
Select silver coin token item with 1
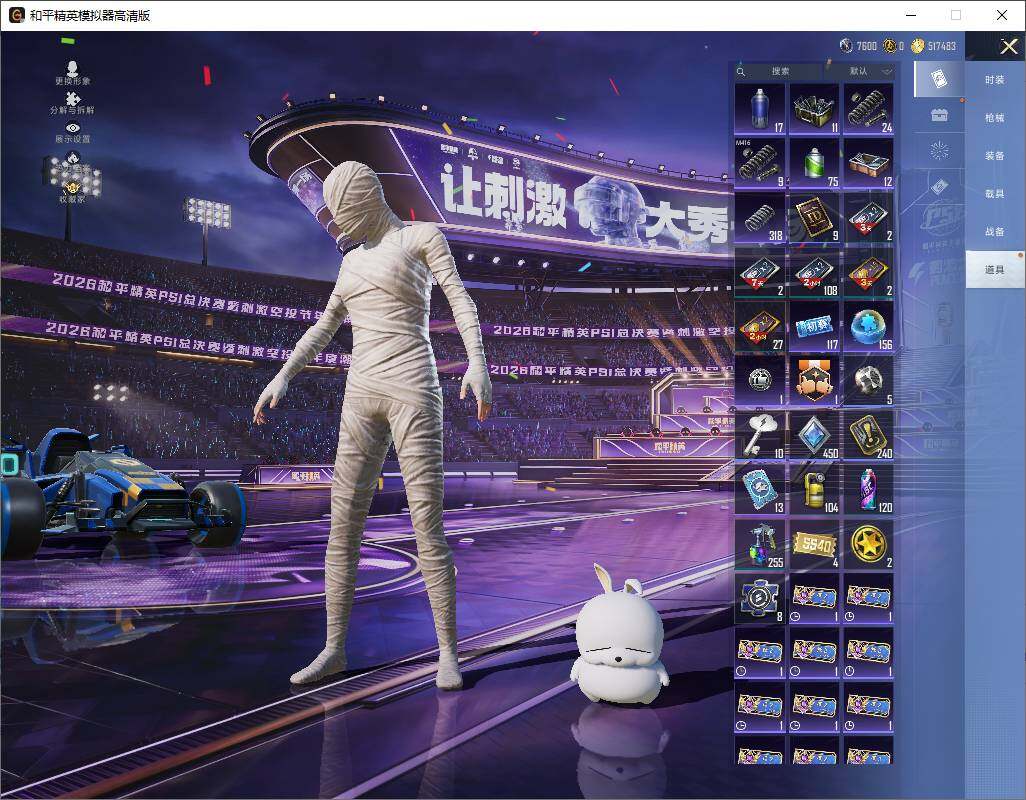[760, 381]
